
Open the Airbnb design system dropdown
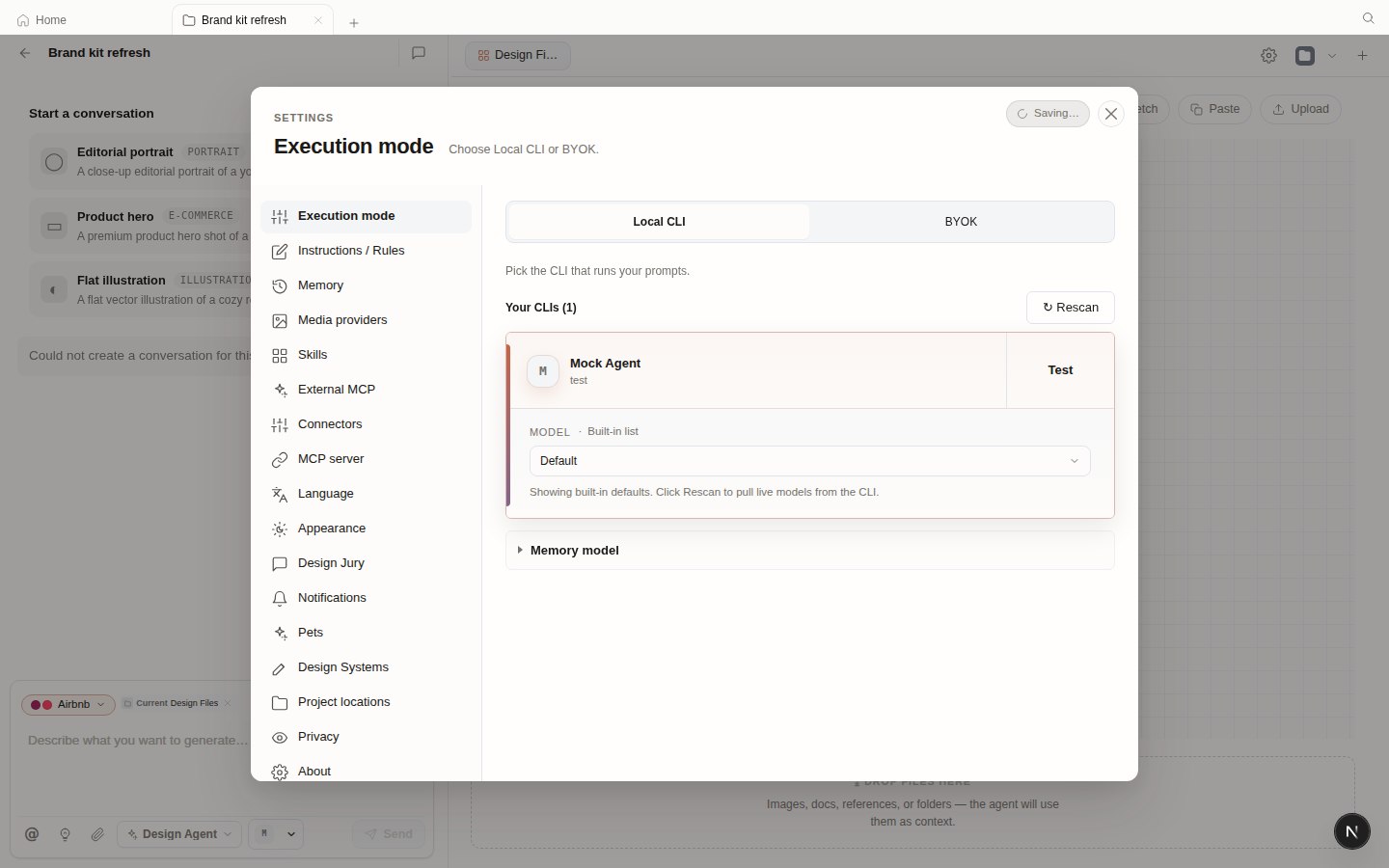(68, 705)
